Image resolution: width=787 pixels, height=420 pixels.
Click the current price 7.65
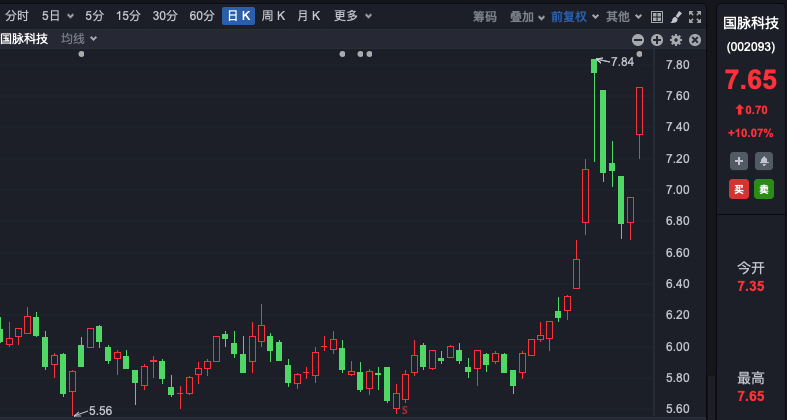tap(751, 80)
